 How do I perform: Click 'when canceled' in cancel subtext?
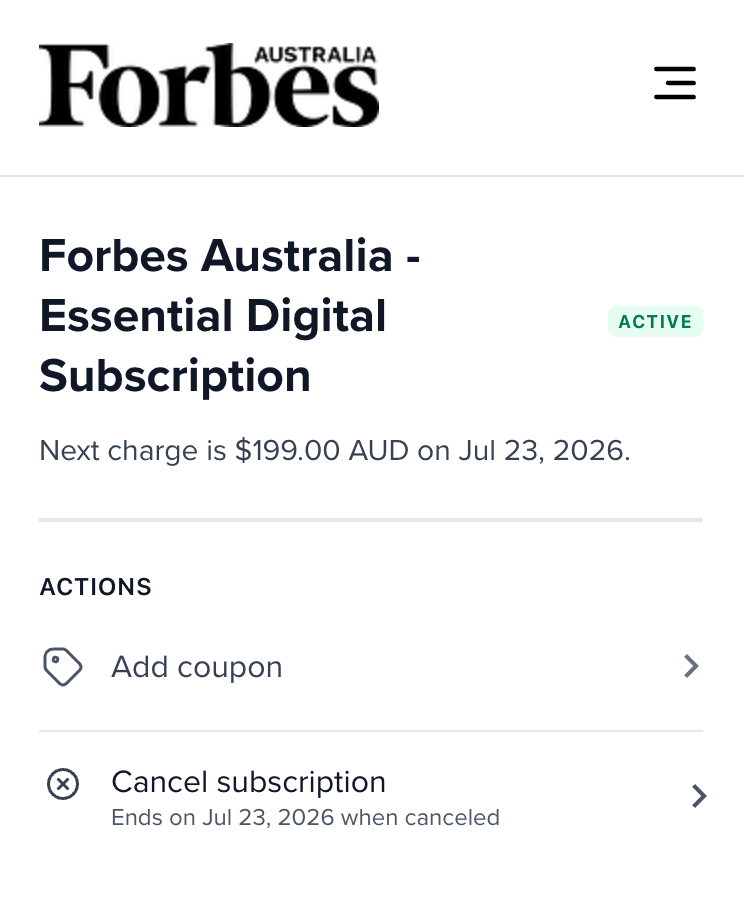click(420, 818)
